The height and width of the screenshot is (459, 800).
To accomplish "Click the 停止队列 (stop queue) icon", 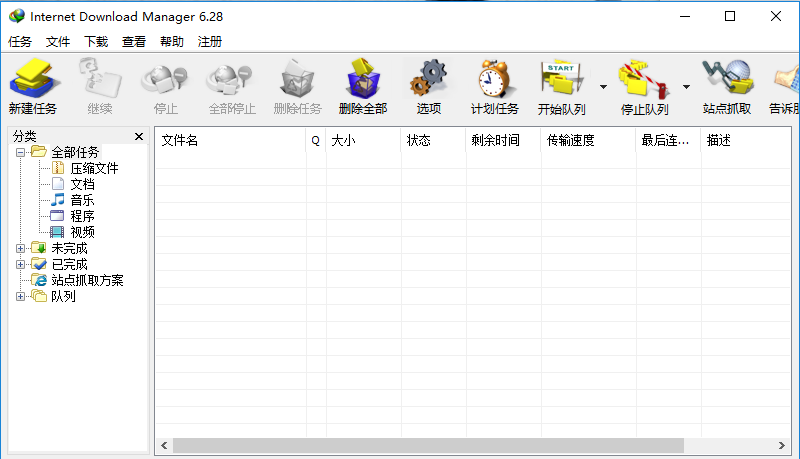I will click(x=644, y=86).
